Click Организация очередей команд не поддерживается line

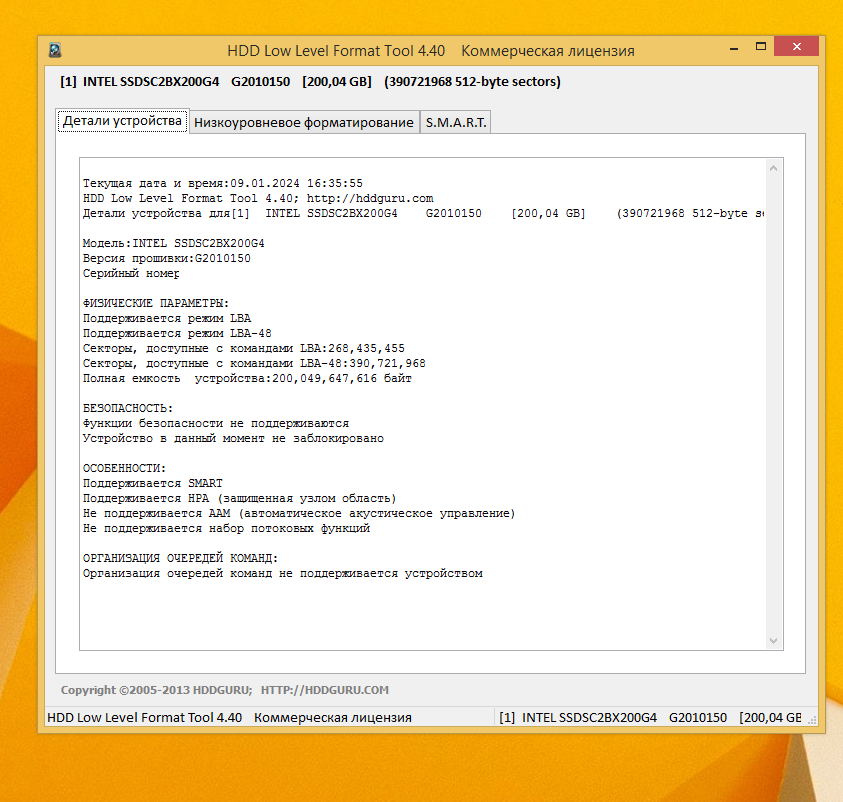pos(283,574)
